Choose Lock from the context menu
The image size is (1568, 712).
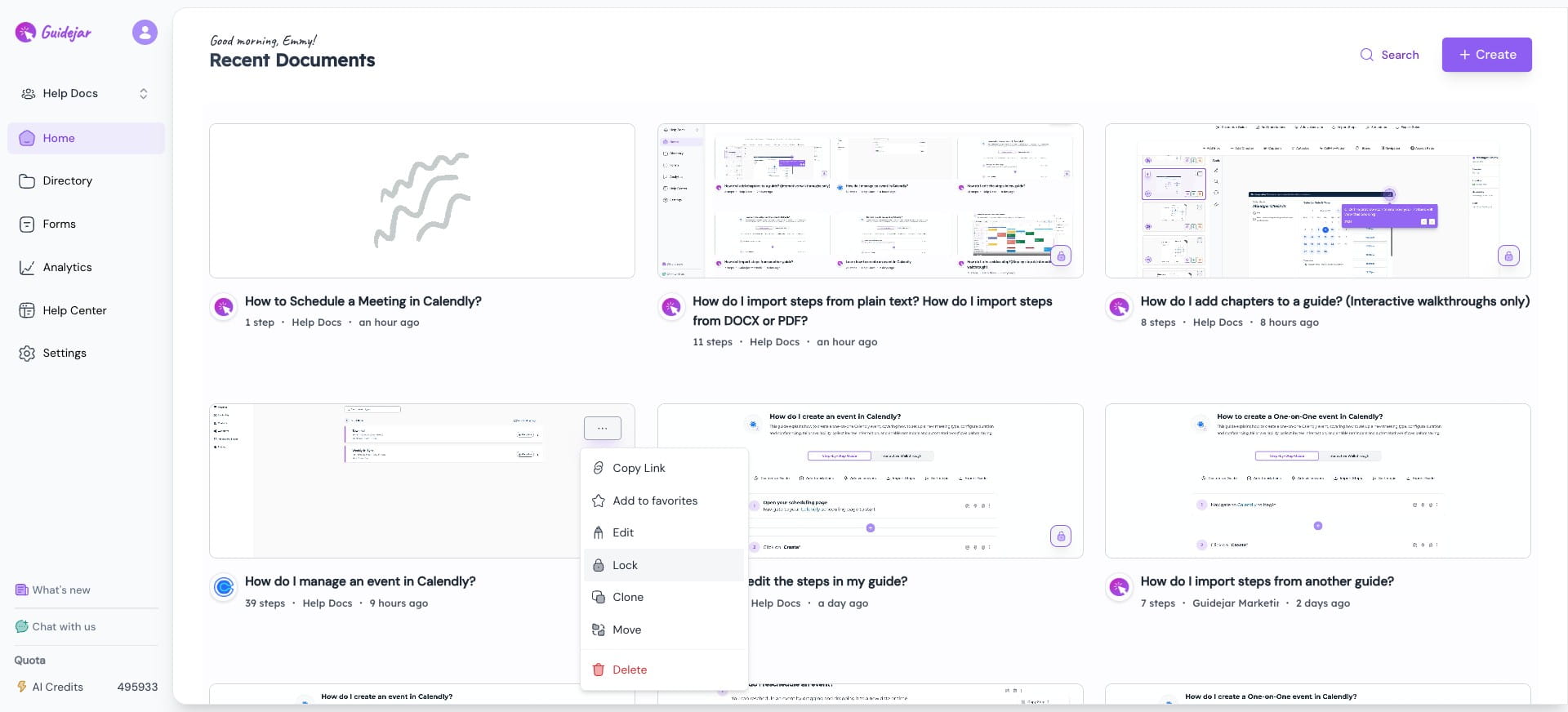[664, 565]
